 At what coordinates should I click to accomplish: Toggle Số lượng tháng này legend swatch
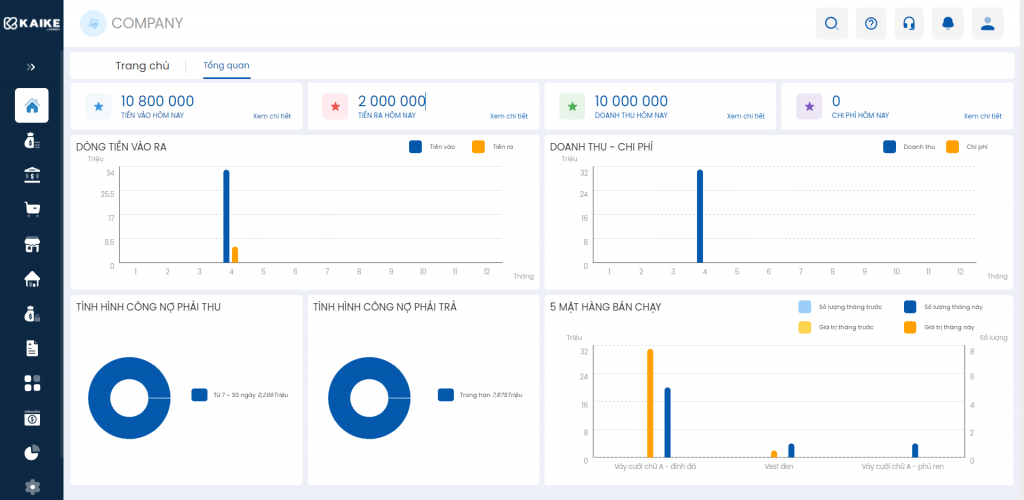[910, 307]
